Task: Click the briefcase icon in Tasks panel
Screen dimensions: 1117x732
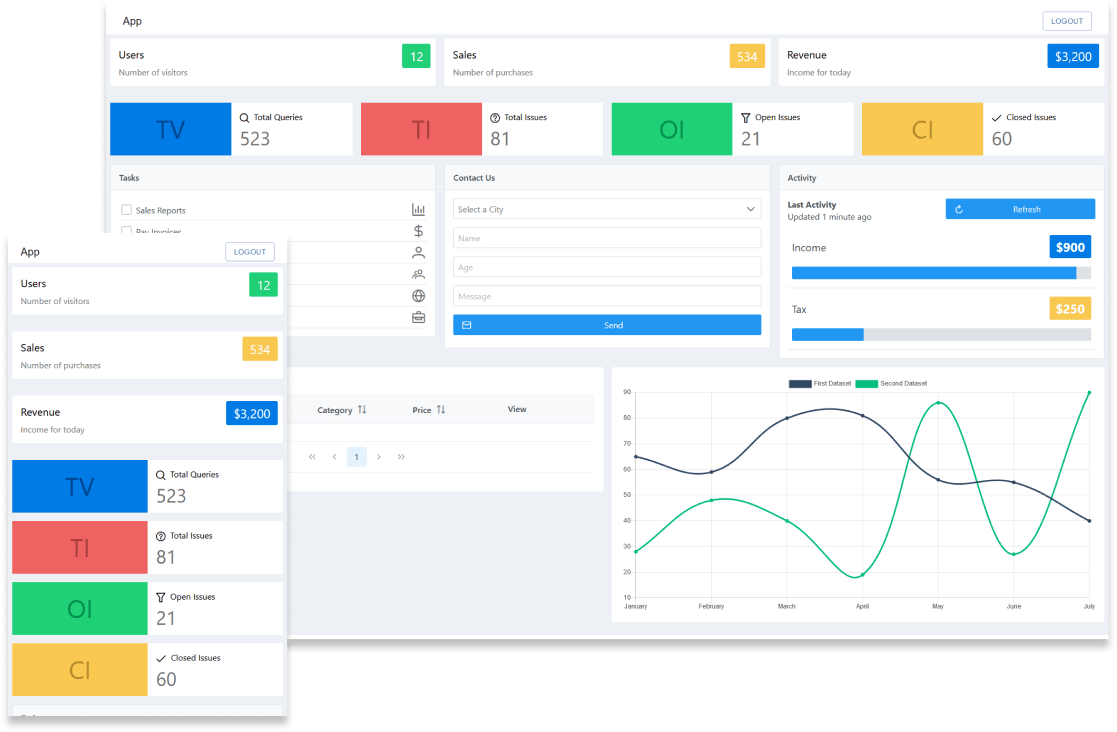Action: click(x=418, y=317)
